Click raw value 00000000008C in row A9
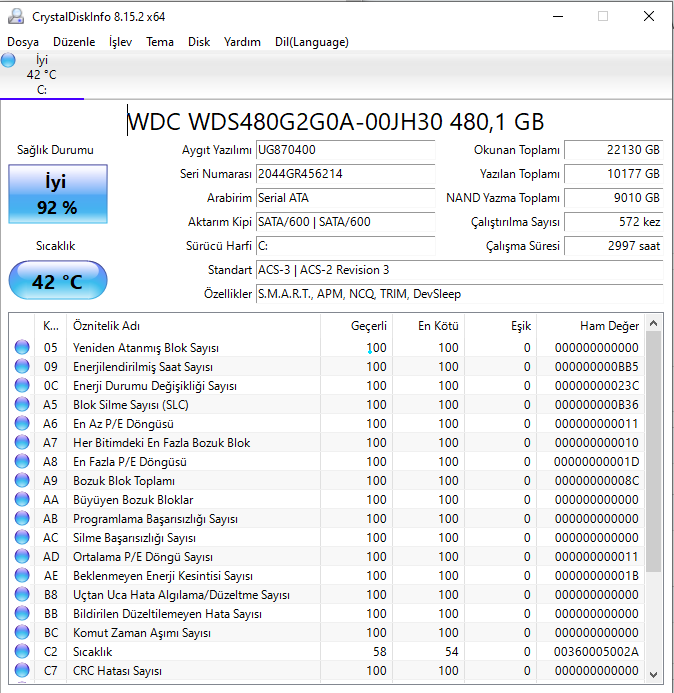 (597, 480)
